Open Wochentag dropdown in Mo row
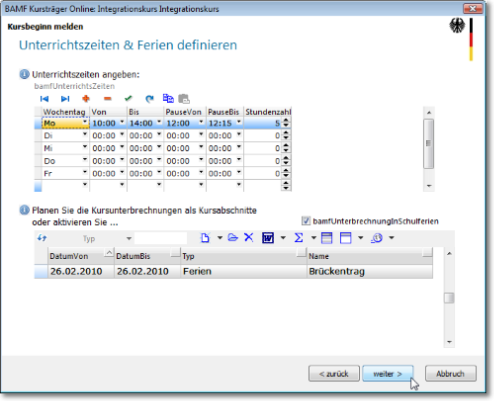 coord(85,122)
